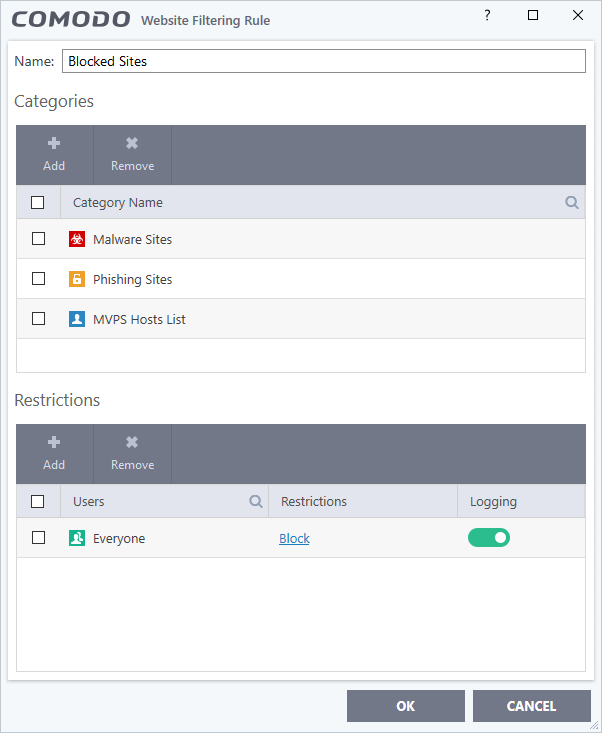Click the search icon in Users column header
602x733 pixels.
(x=256, y=501)
